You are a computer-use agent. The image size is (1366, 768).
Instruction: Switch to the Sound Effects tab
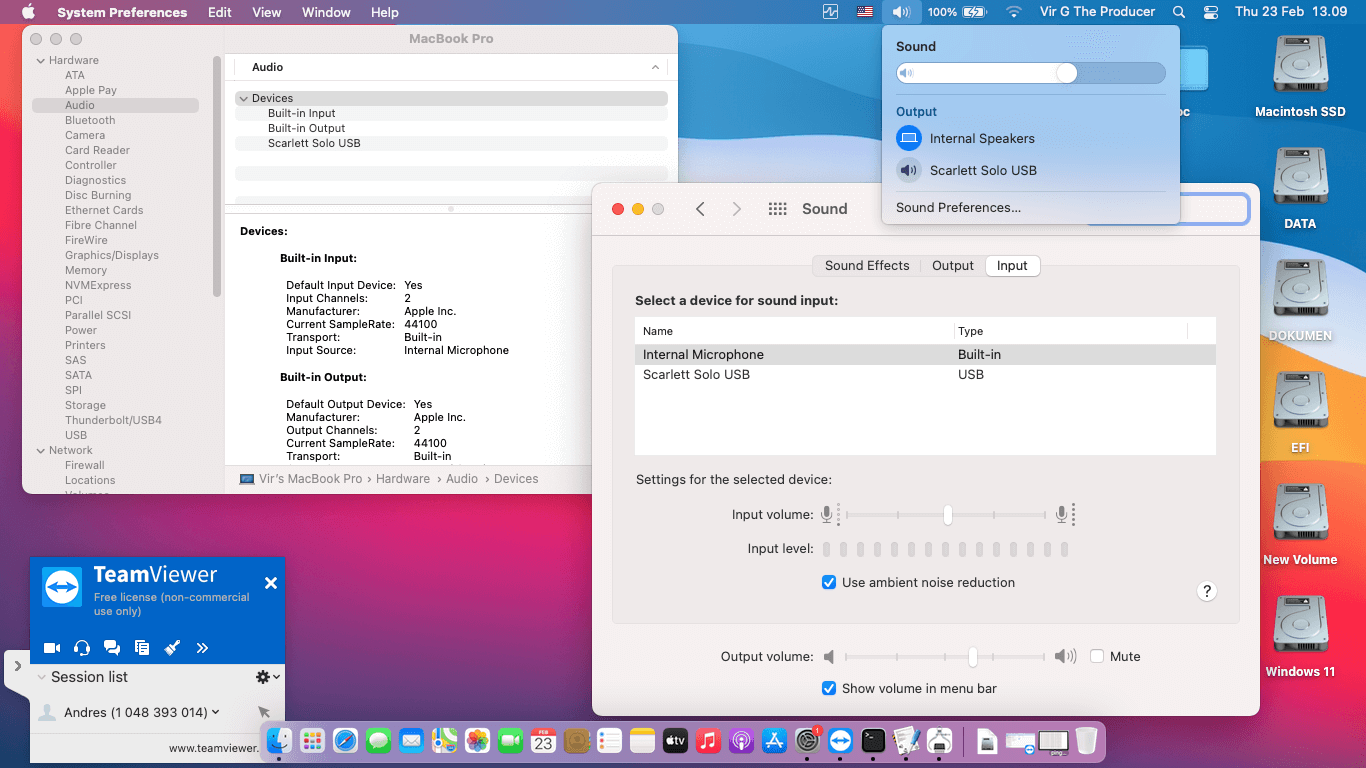click(866, 265)
